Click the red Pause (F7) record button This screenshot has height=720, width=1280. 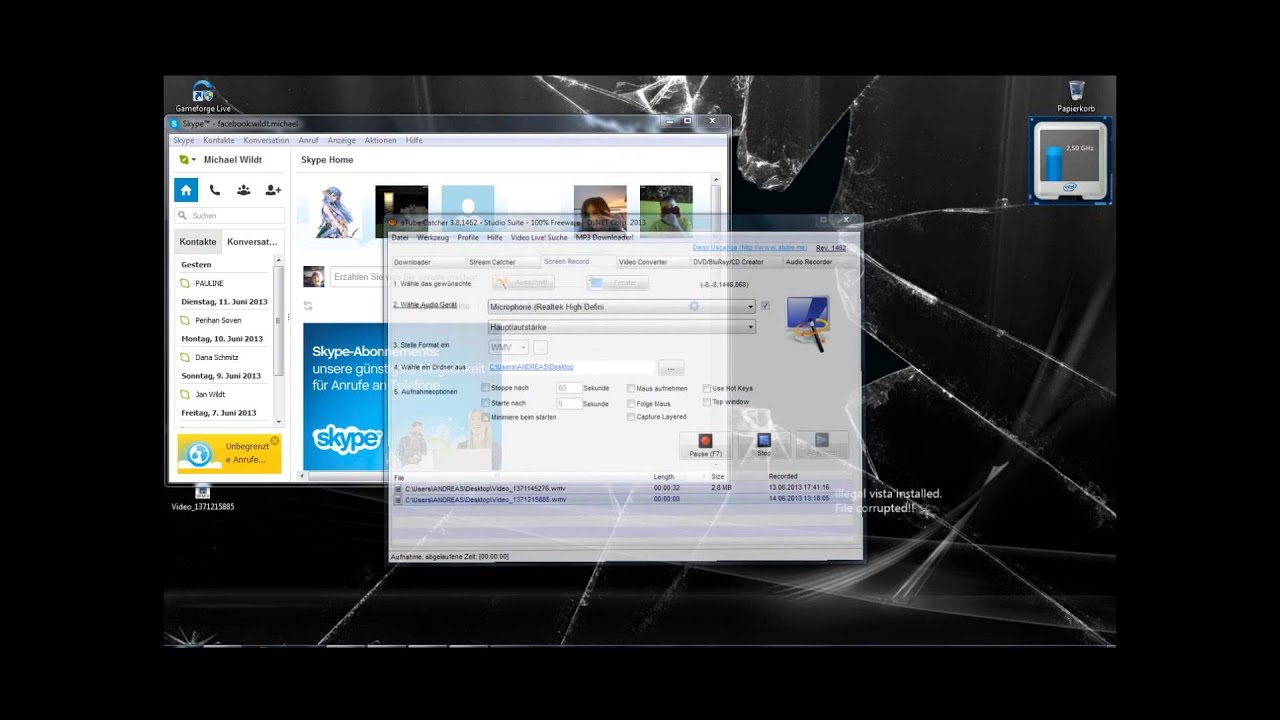tap(705, 445)
